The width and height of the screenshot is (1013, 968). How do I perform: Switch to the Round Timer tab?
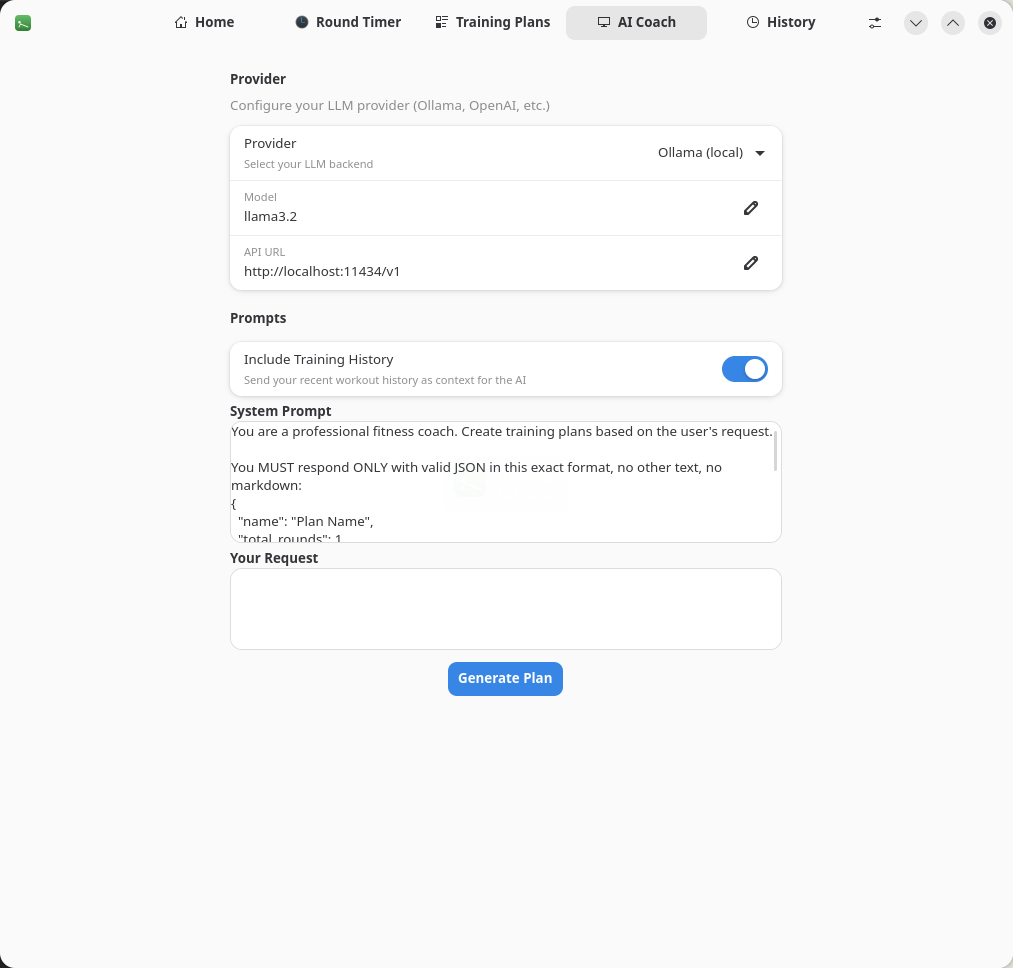348,23
